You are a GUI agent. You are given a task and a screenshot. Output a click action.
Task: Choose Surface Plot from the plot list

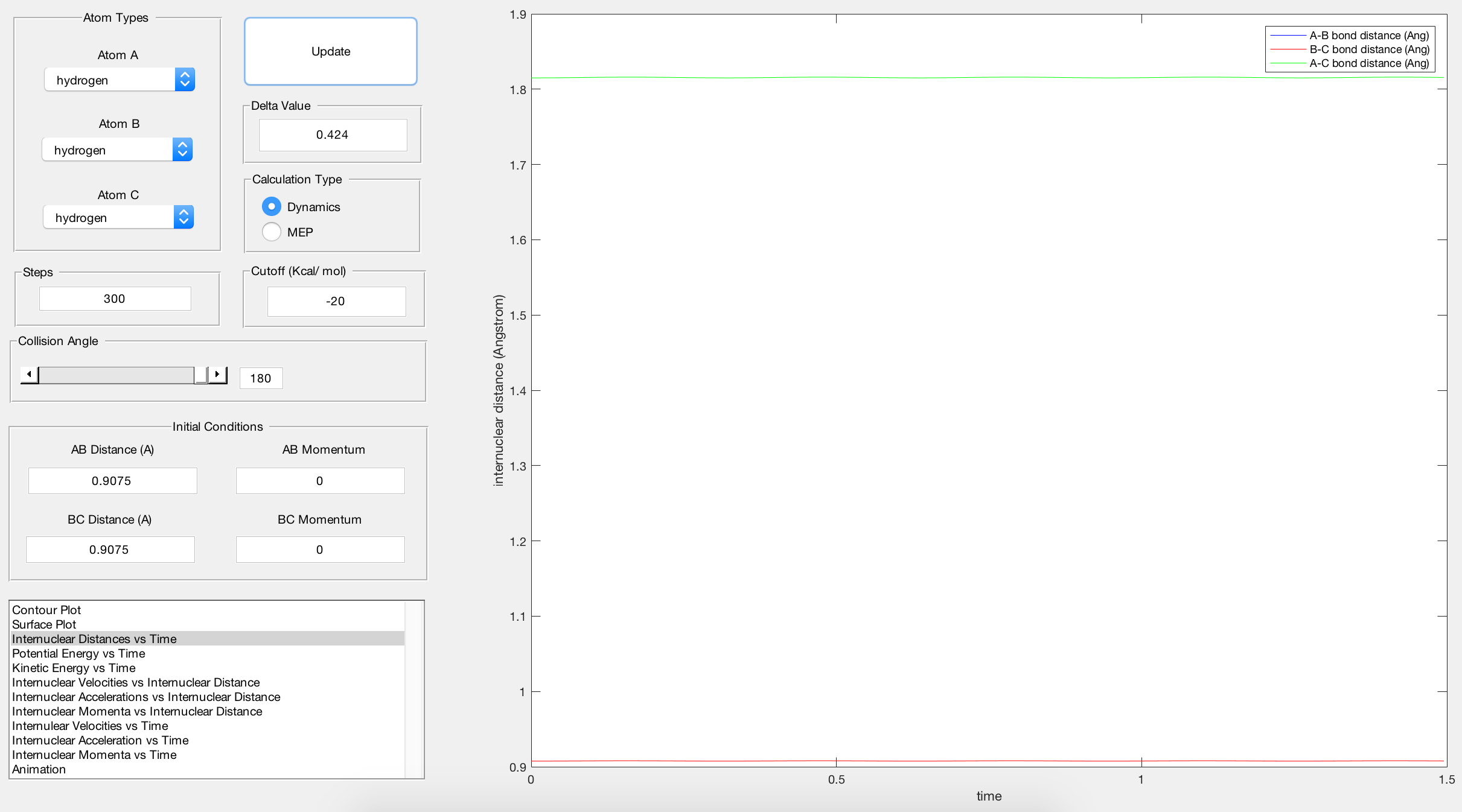(44, 624)
